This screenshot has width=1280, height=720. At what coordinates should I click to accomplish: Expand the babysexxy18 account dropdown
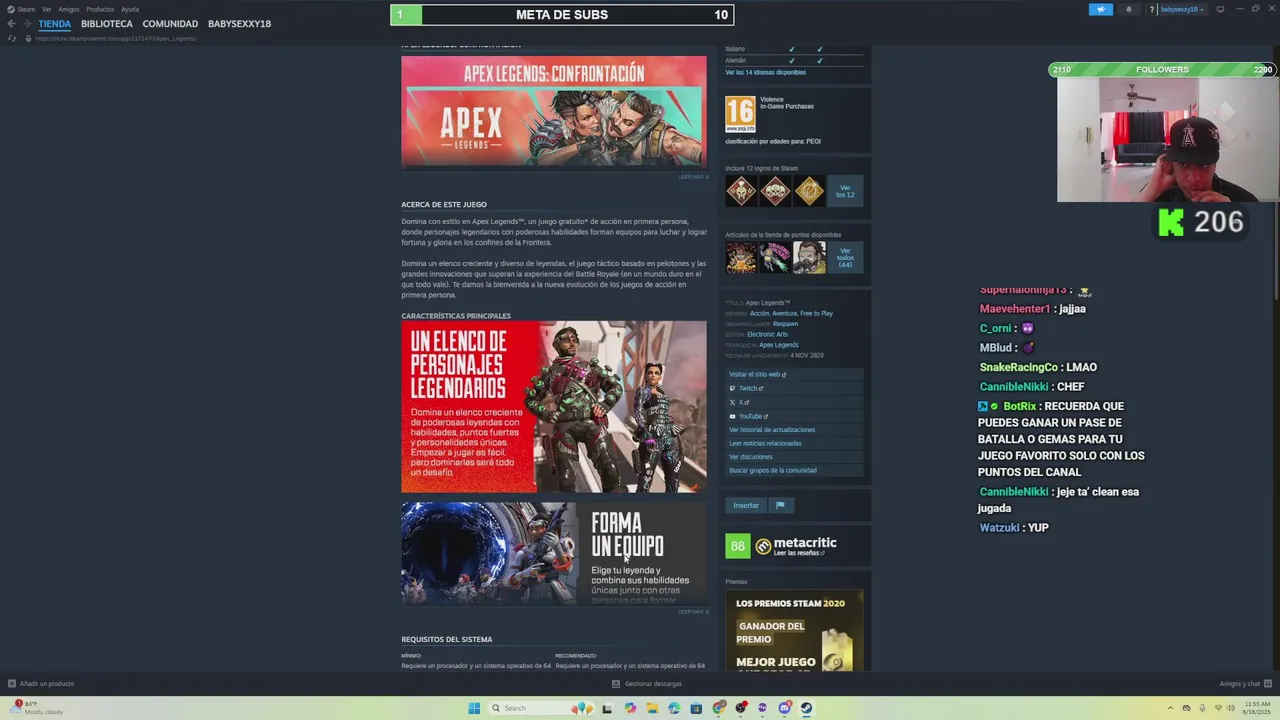click(1183, 9)
